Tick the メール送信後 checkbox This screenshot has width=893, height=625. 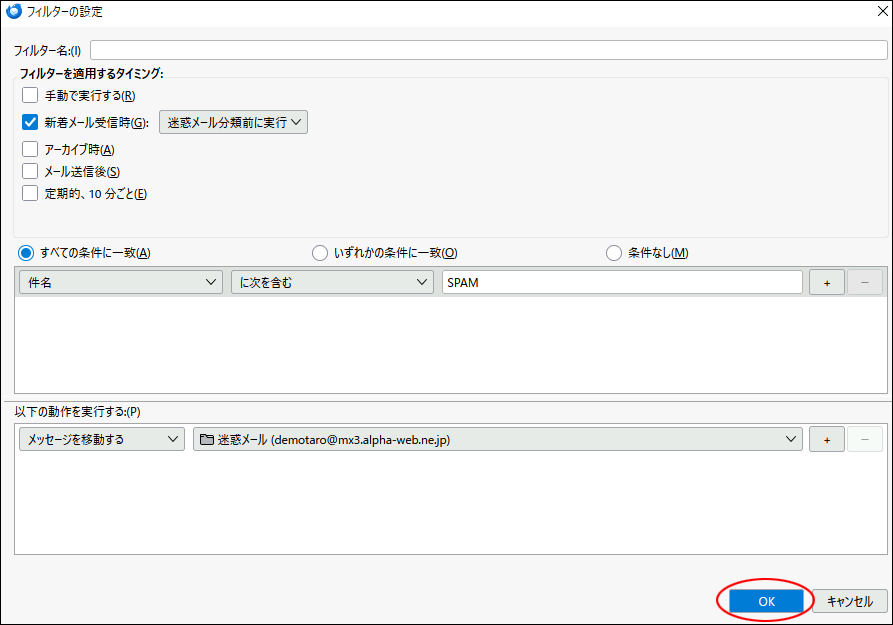pos(30,171)
